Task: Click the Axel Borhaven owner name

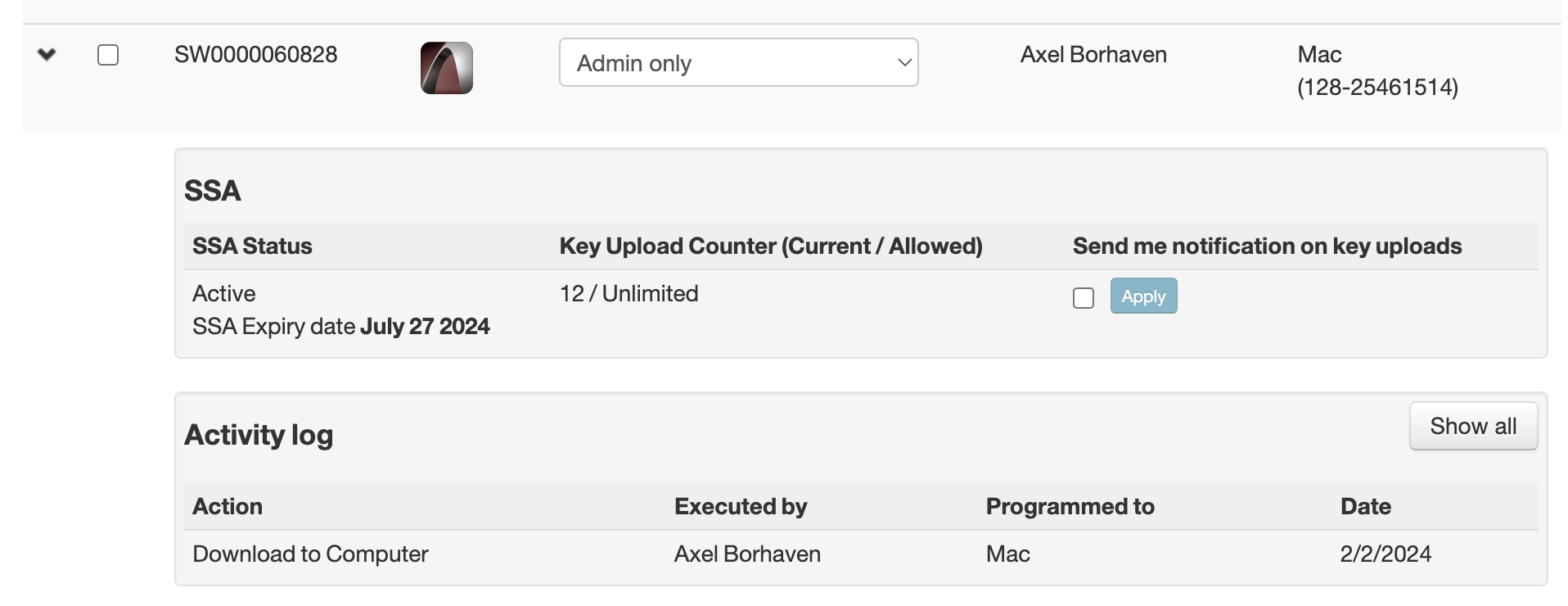Action: (1093, 55)
